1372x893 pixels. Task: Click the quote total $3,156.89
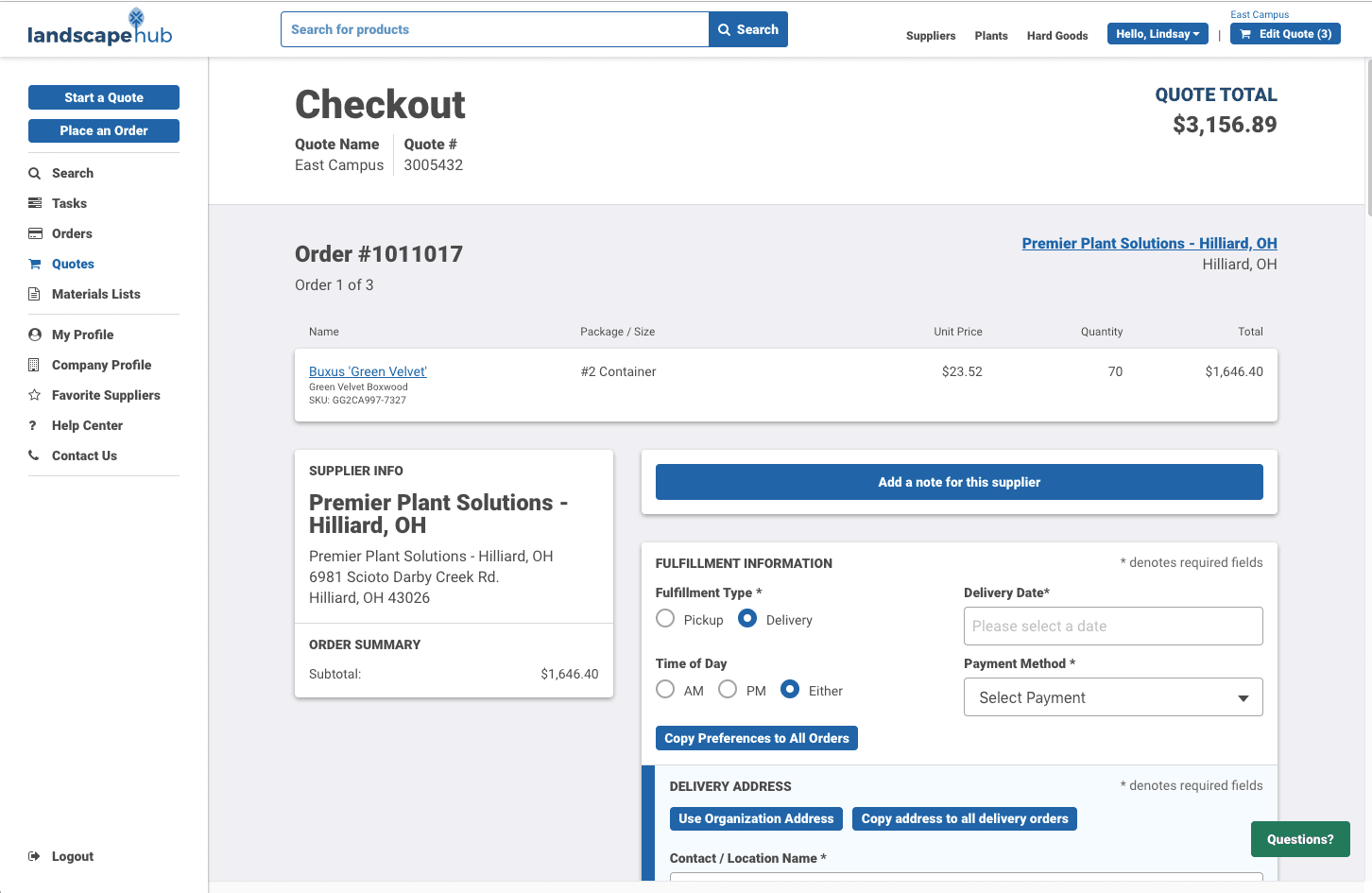pos(1225,125)
